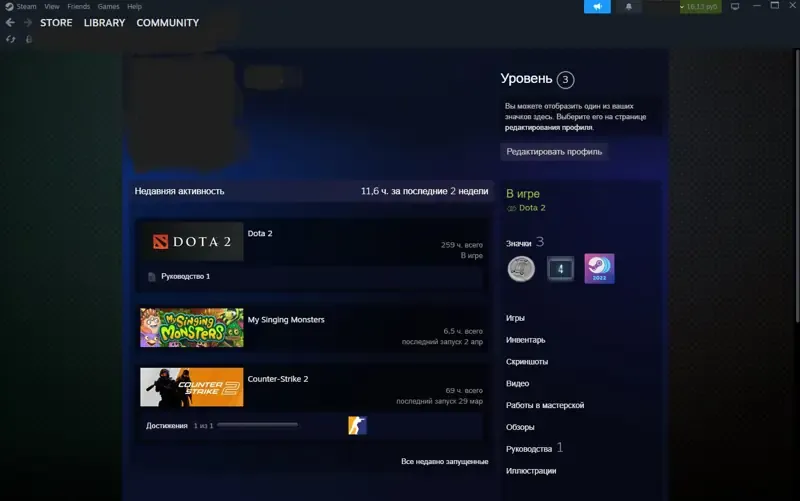Open the Иллюстрации link
Image resolution: width=800 pixels, height=501 pixels.
[x=531, y=471]
